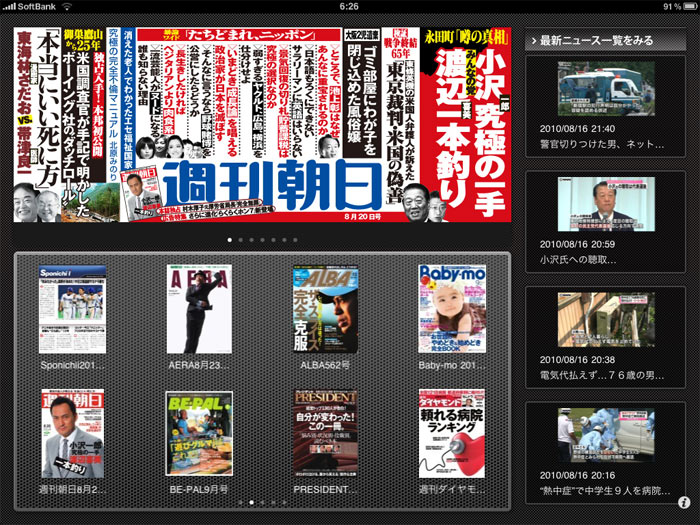
Task: Tap the 6:26 clock in status bar
Action: (349, 6)
